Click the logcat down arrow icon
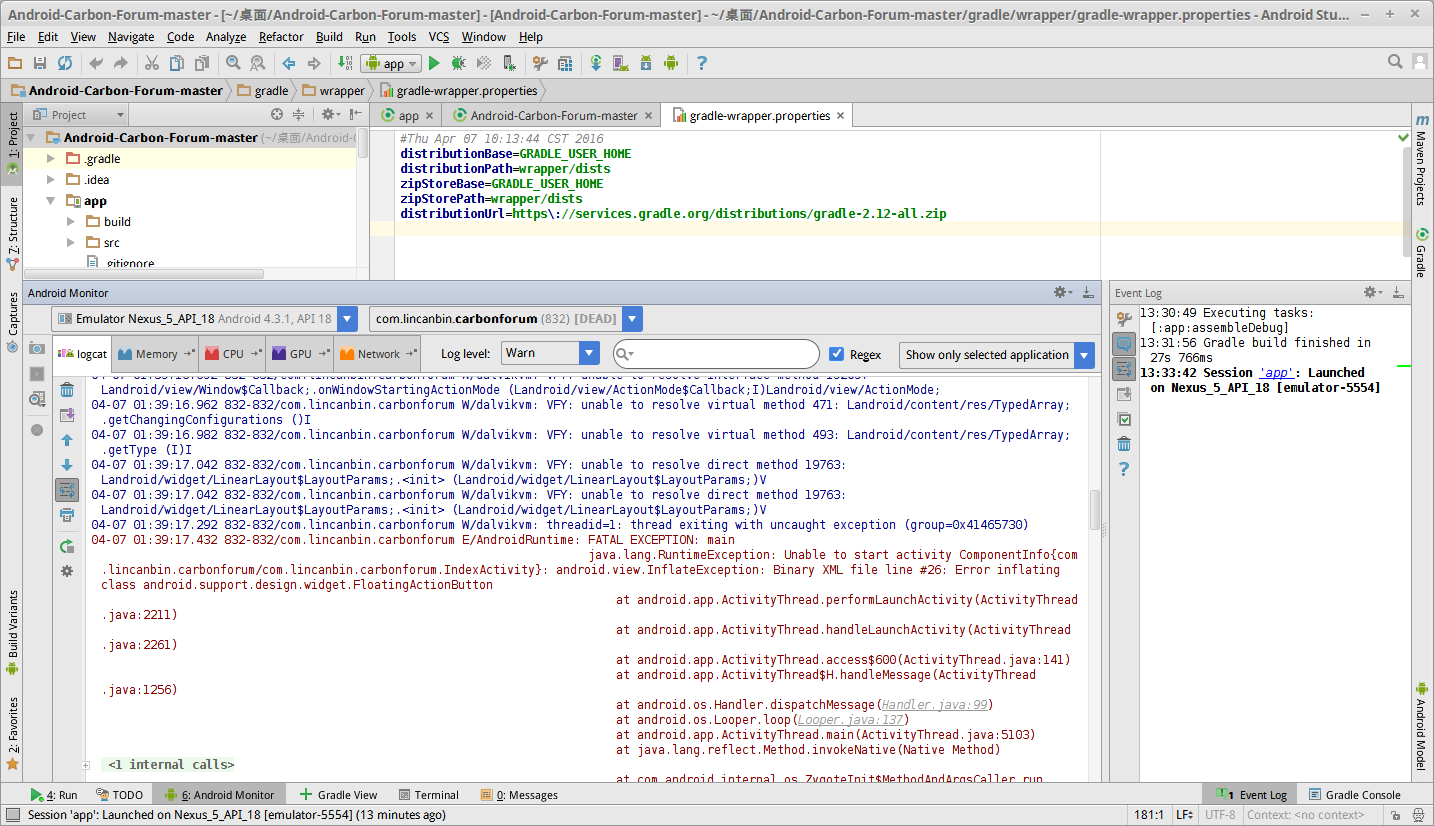 pyautogui.click(x=67, y=465)
